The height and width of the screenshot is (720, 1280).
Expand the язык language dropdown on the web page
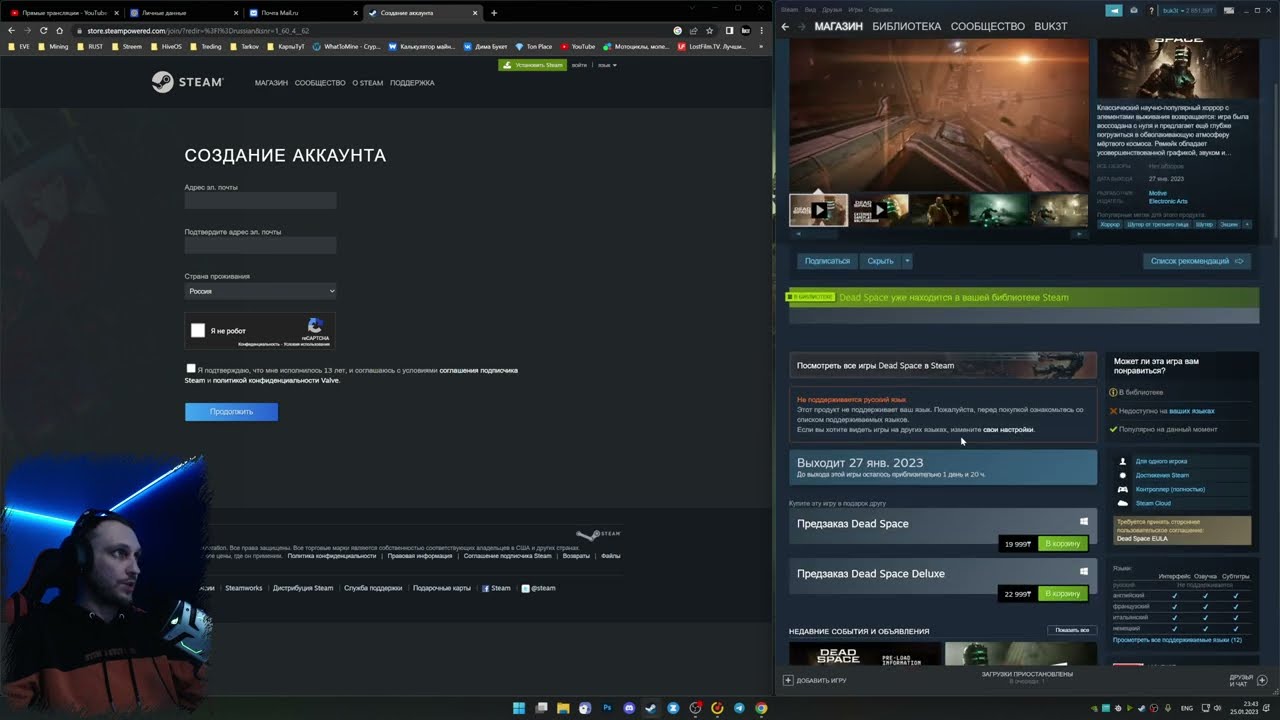[607, 65]
